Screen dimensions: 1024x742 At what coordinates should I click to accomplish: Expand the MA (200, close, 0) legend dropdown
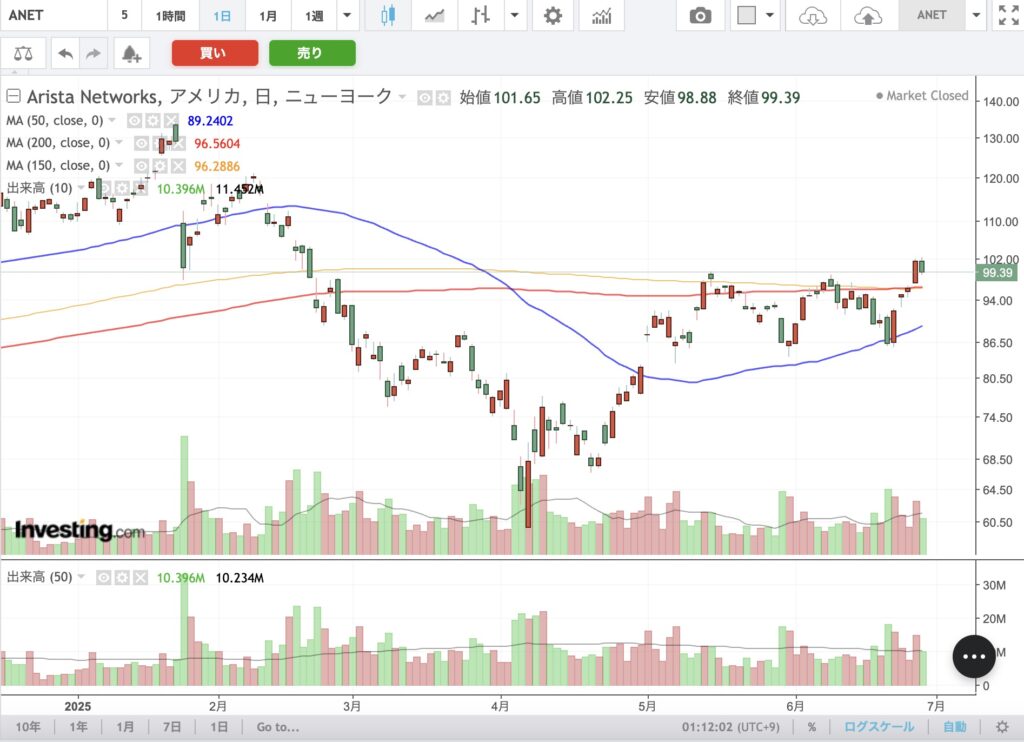[119, 144]
